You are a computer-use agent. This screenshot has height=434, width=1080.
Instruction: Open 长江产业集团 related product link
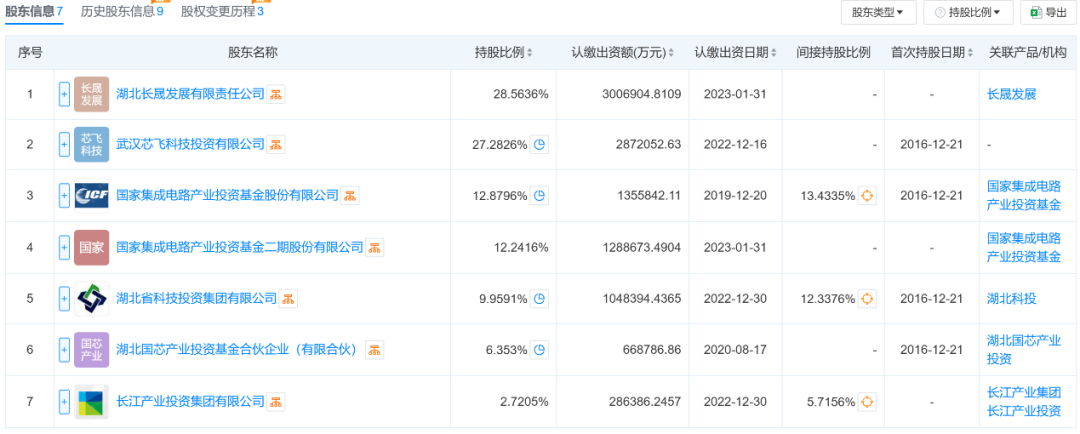(1024, 394)
